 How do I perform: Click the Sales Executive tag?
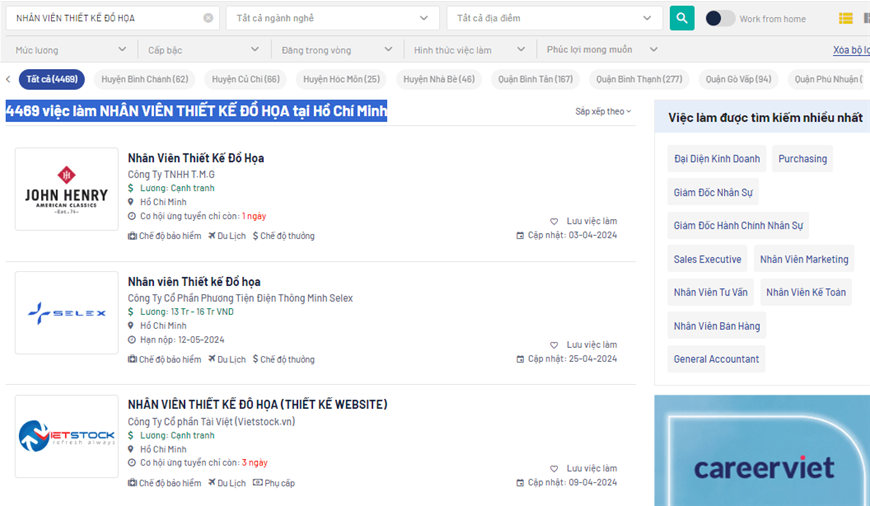[707, 259]
